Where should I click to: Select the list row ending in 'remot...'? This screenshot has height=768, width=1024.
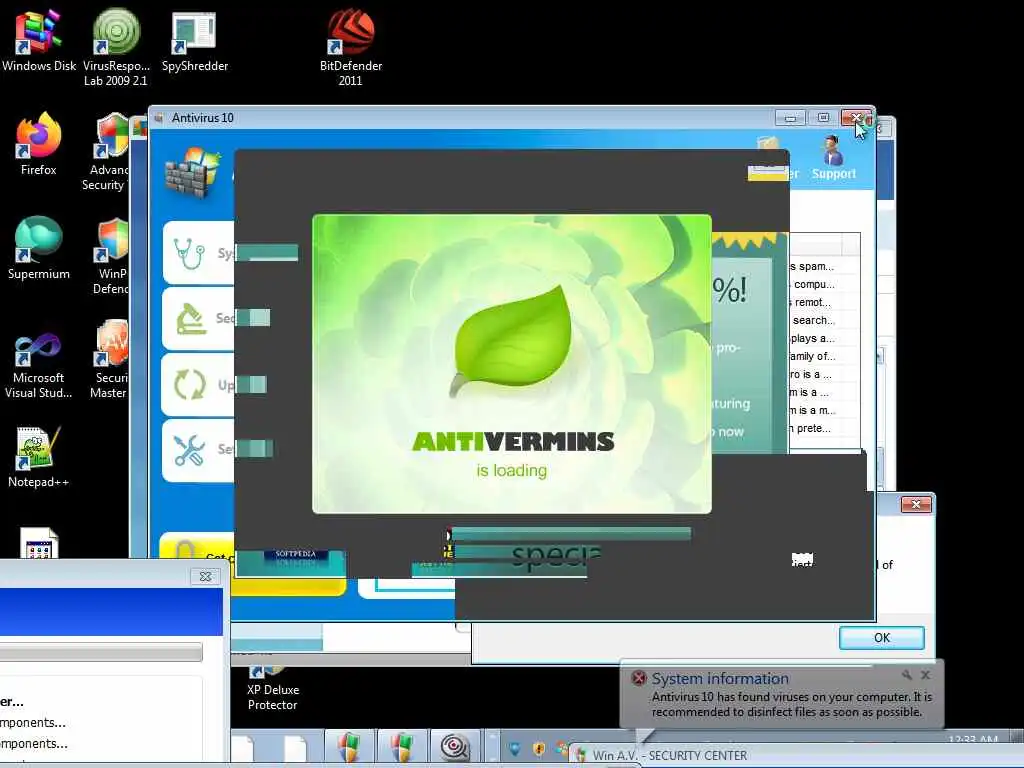pyautogui.click(x=824, y=302)
